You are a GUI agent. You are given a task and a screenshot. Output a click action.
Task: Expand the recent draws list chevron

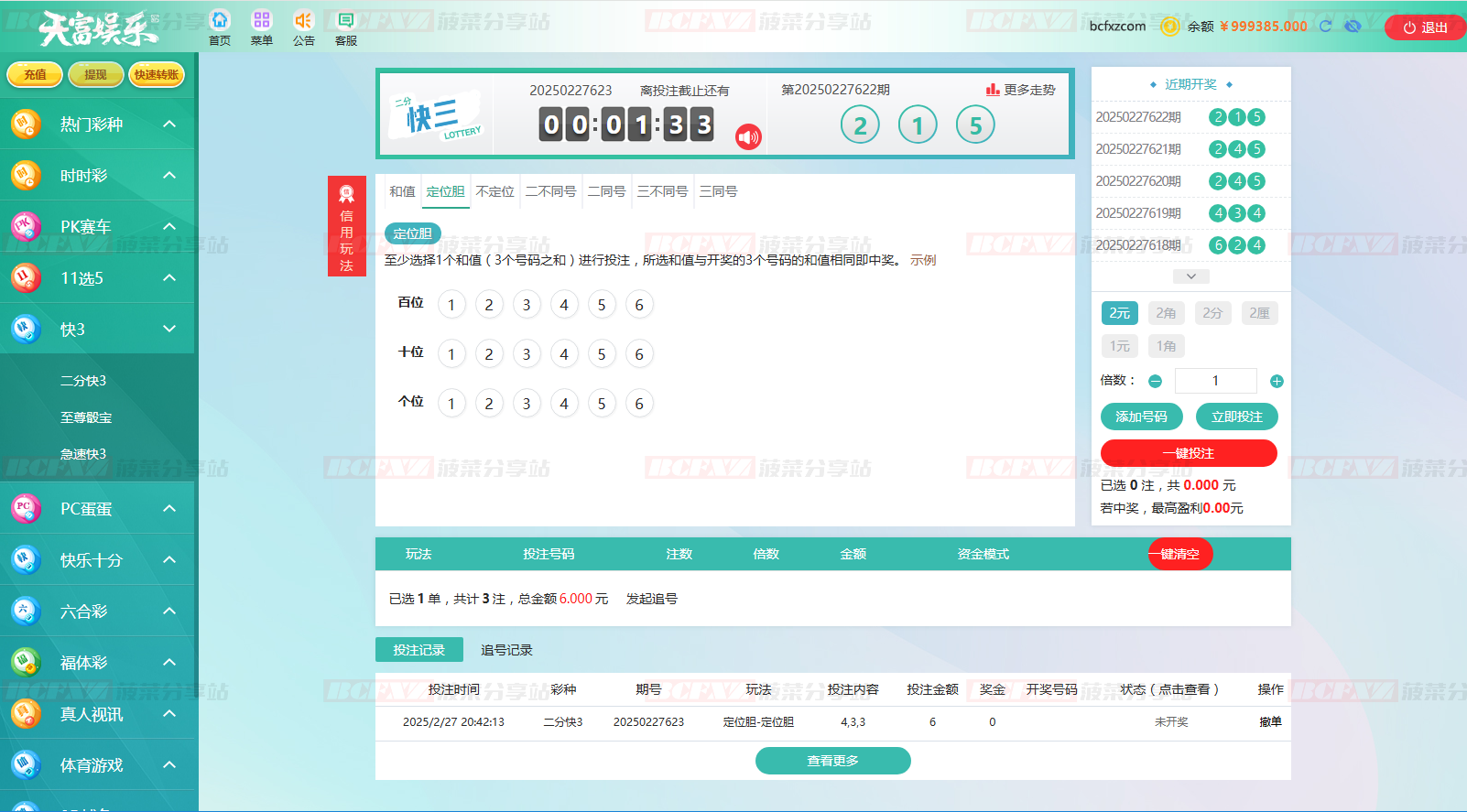(1190, 276)
